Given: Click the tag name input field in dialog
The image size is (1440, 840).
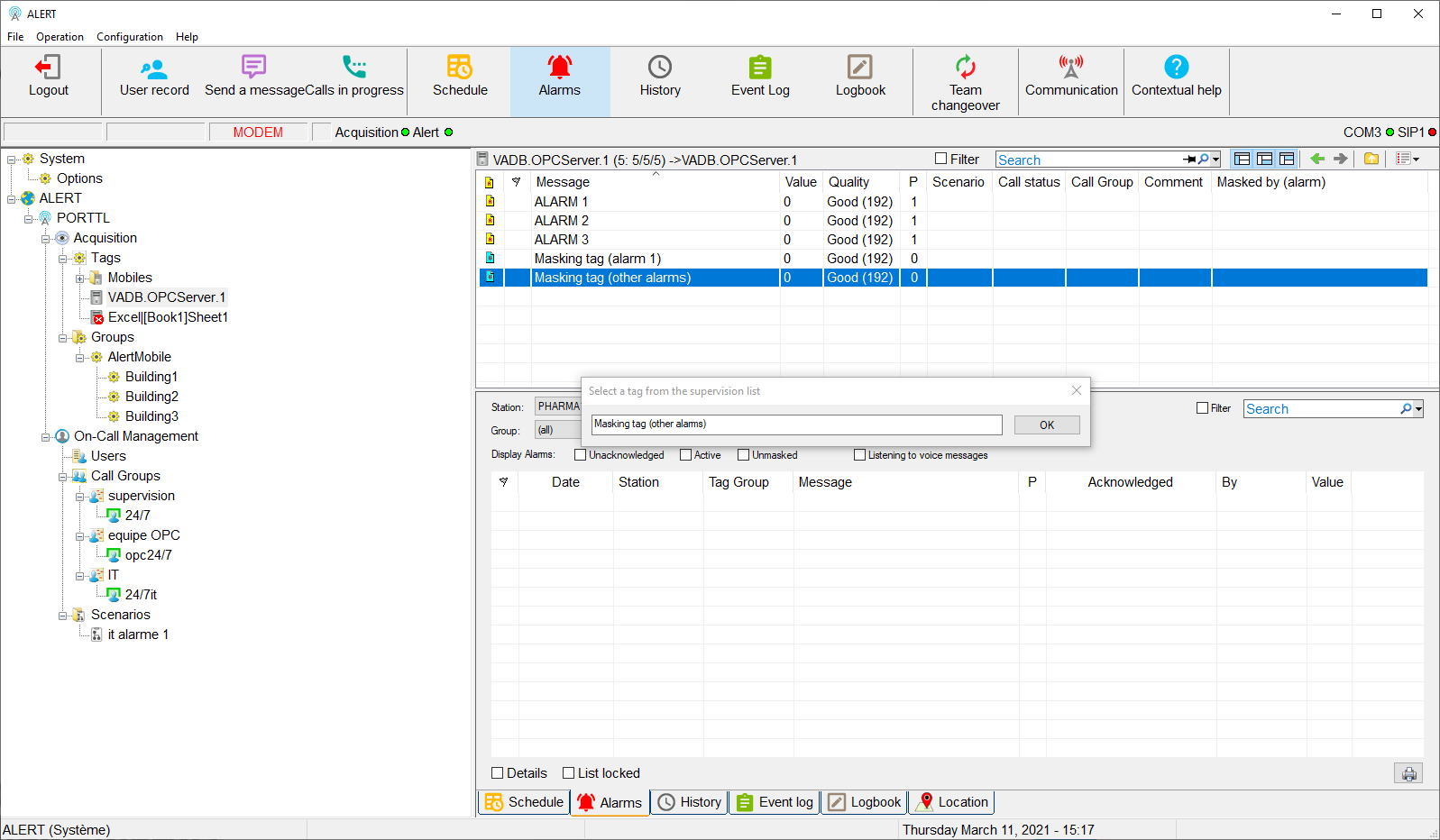Looking at the screenshot, I should pos(796,425).
